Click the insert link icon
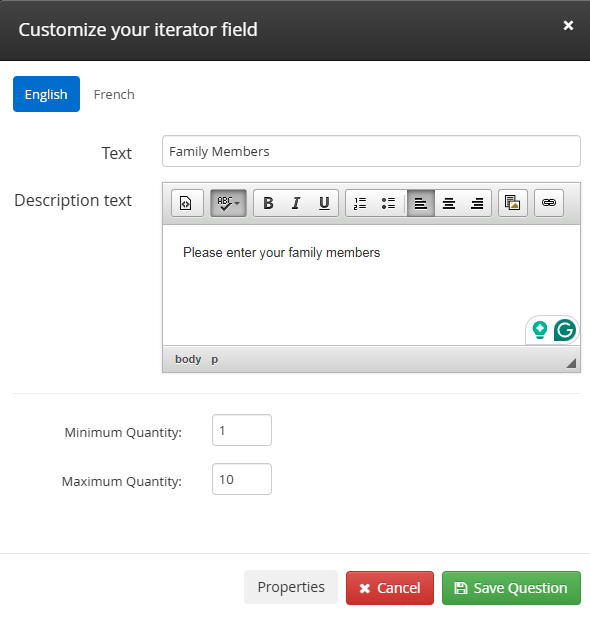The width and height of the screenshot is (590, 618). point(549,203)
